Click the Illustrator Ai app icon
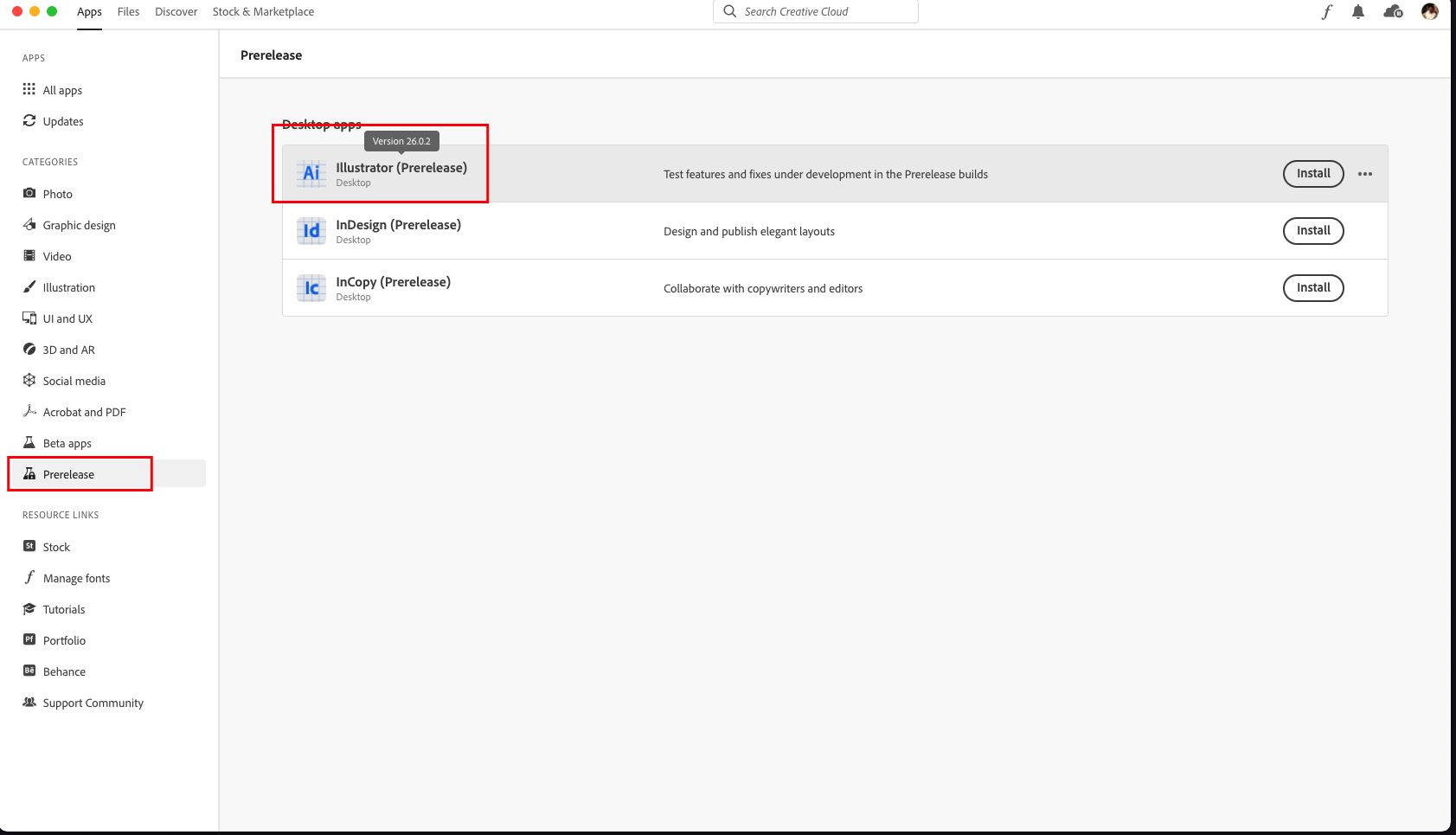This screenshot has width=1456, height=835. tap(311, 174)
